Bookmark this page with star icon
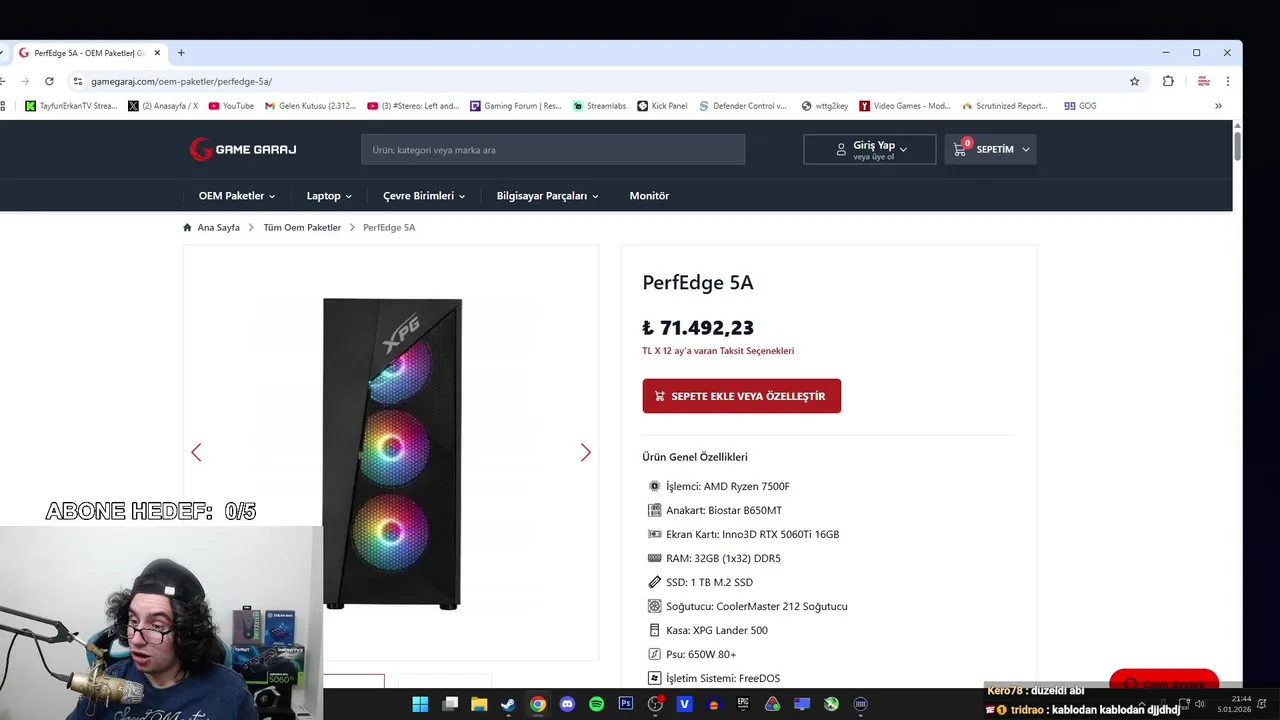The image size is (1280, 720). click(x=1134, y=81)
